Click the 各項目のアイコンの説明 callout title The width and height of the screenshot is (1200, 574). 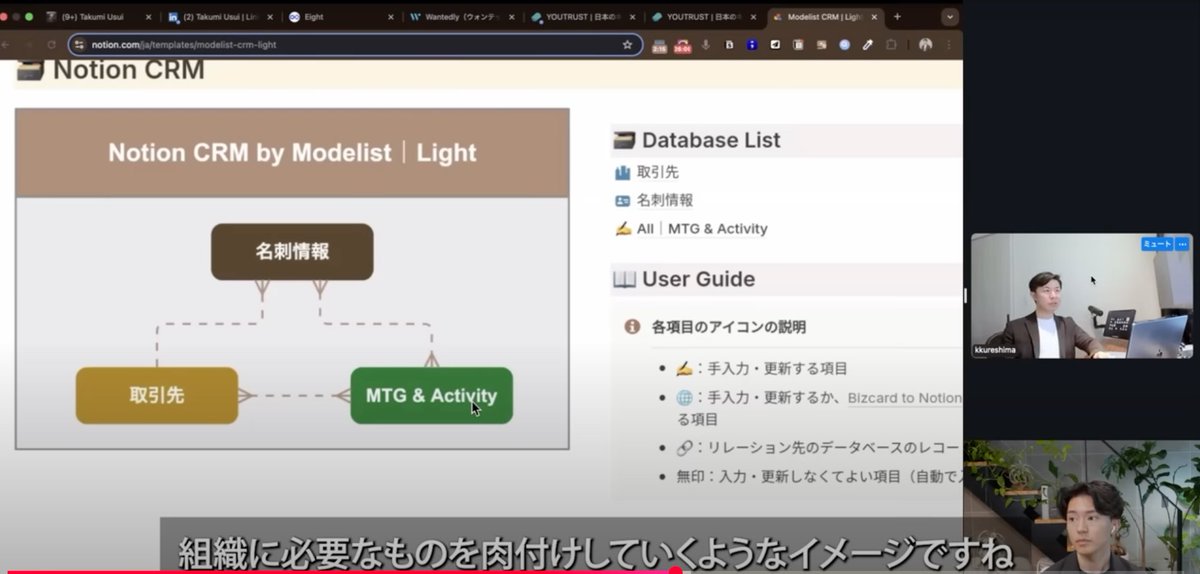point(728,327)
